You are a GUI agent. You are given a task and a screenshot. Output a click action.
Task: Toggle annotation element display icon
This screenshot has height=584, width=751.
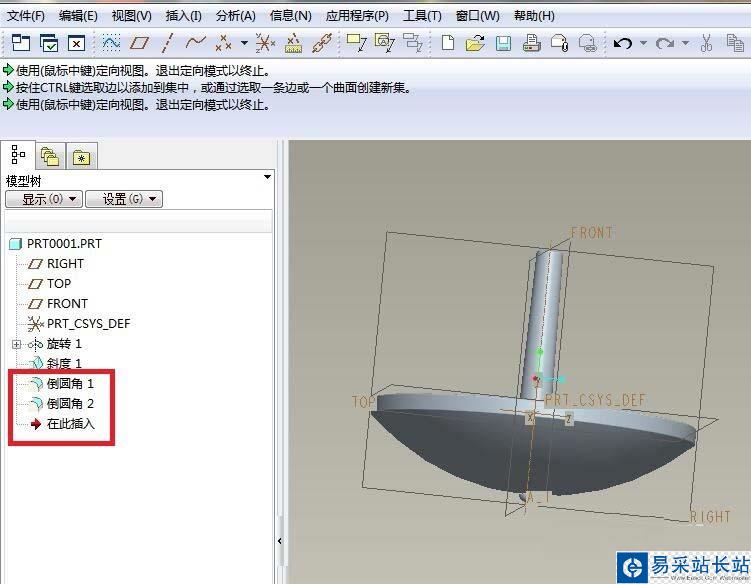point(385,43)
